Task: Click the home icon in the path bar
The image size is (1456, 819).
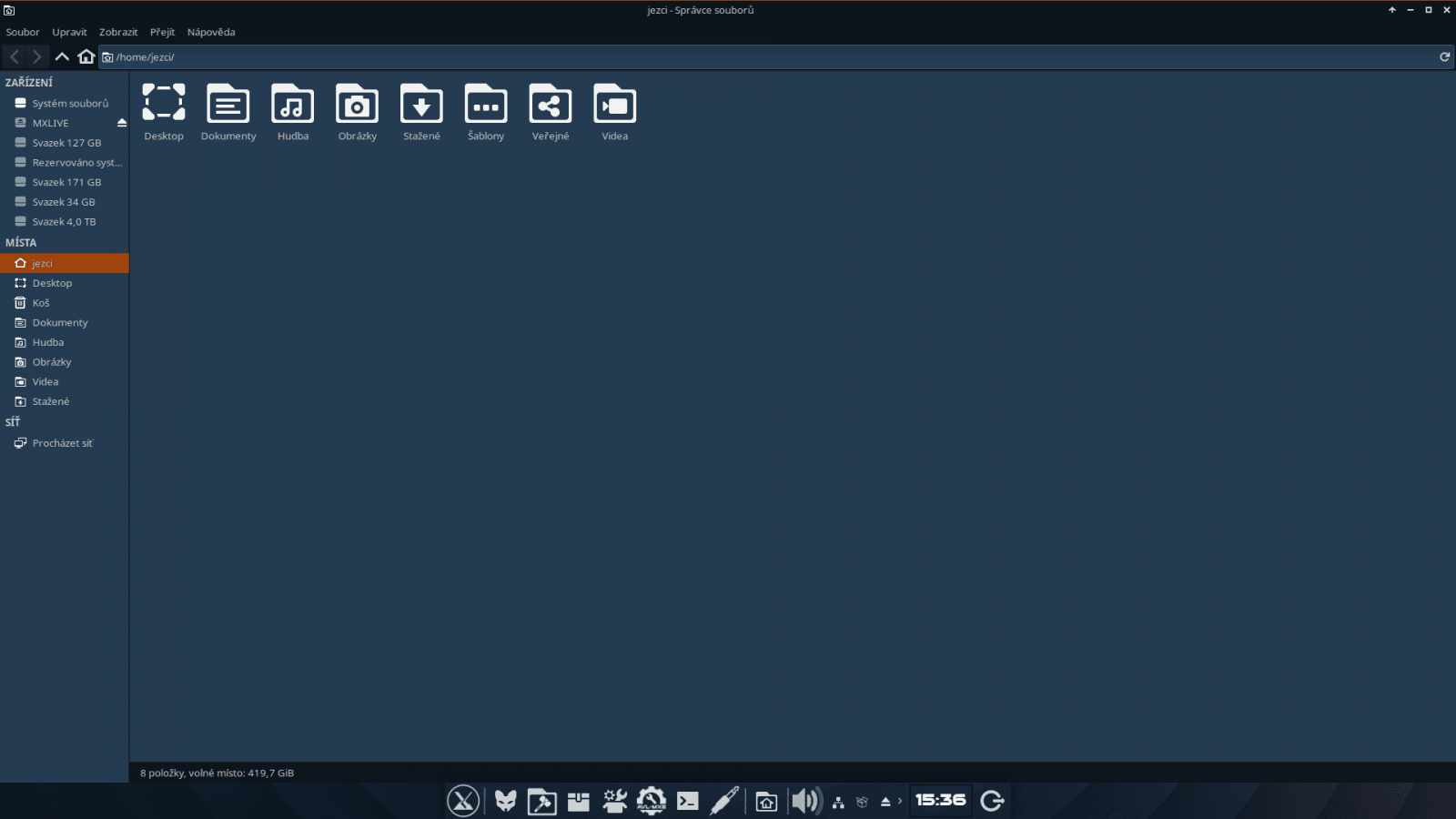Action: (x=86, y=56)
